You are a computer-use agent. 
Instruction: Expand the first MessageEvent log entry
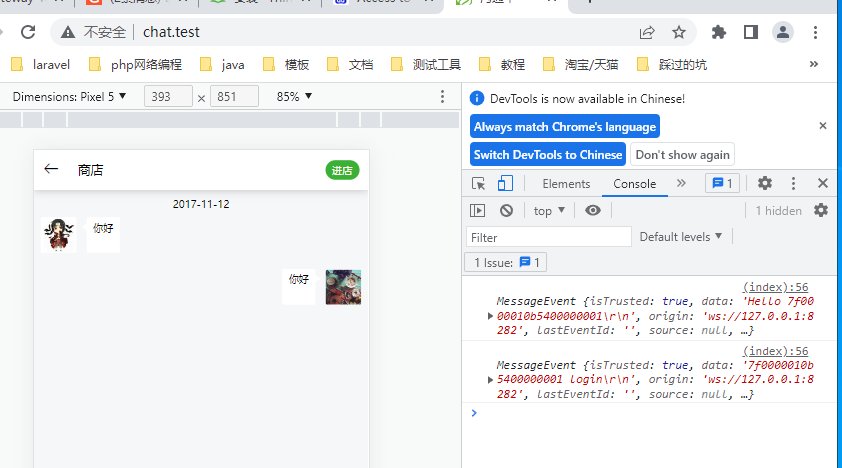pos(490,316)
